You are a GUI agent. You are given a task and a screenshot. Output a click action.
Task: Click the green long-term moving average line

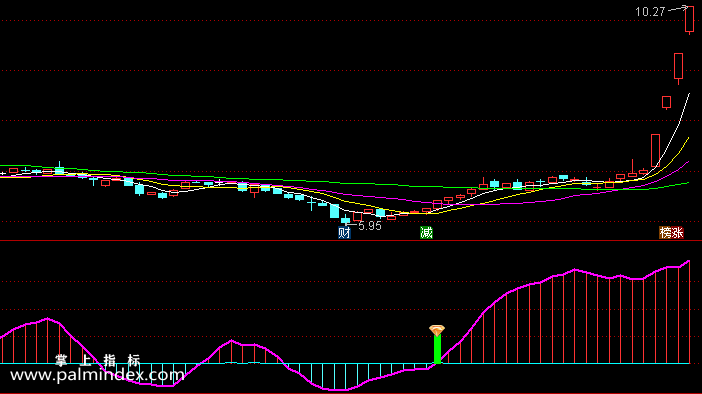click(x=345, y=183)
